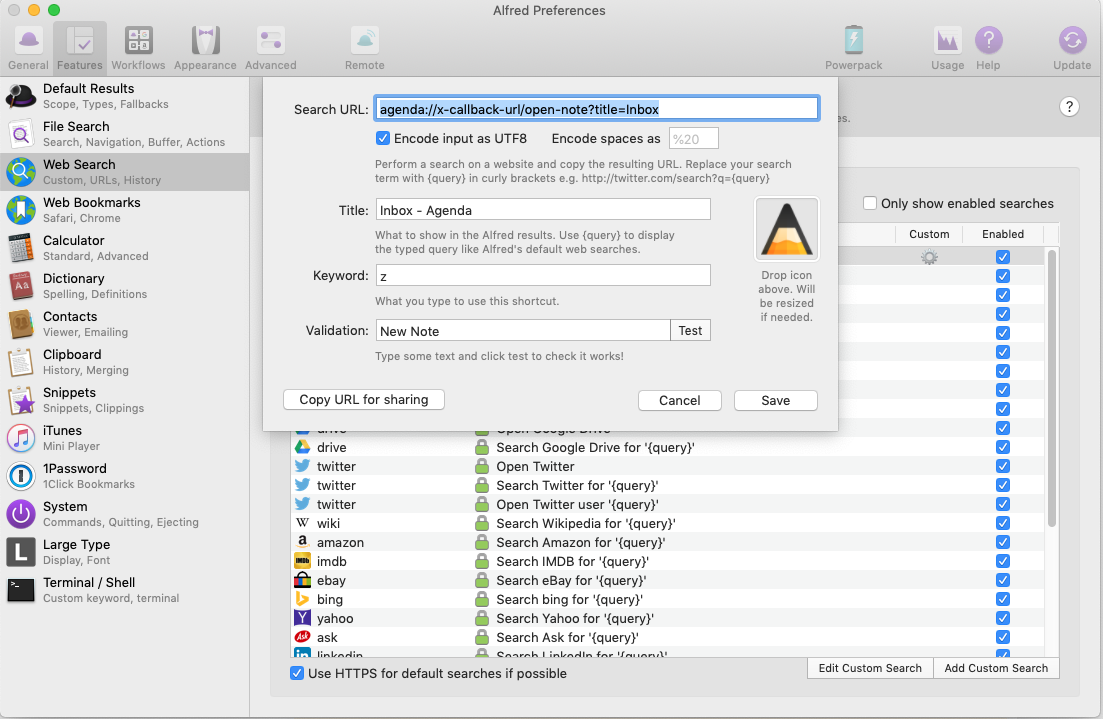Open the General preferences tab
The image size is (1103, 719).
(x=28, y=48)
